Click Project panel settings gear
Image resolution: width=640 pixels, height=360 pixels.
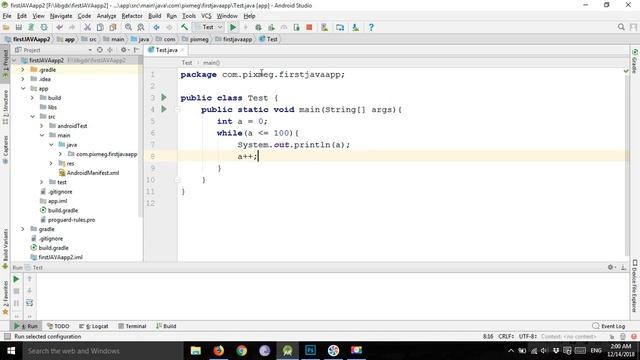pyautogui.click(x=124, y=50)
